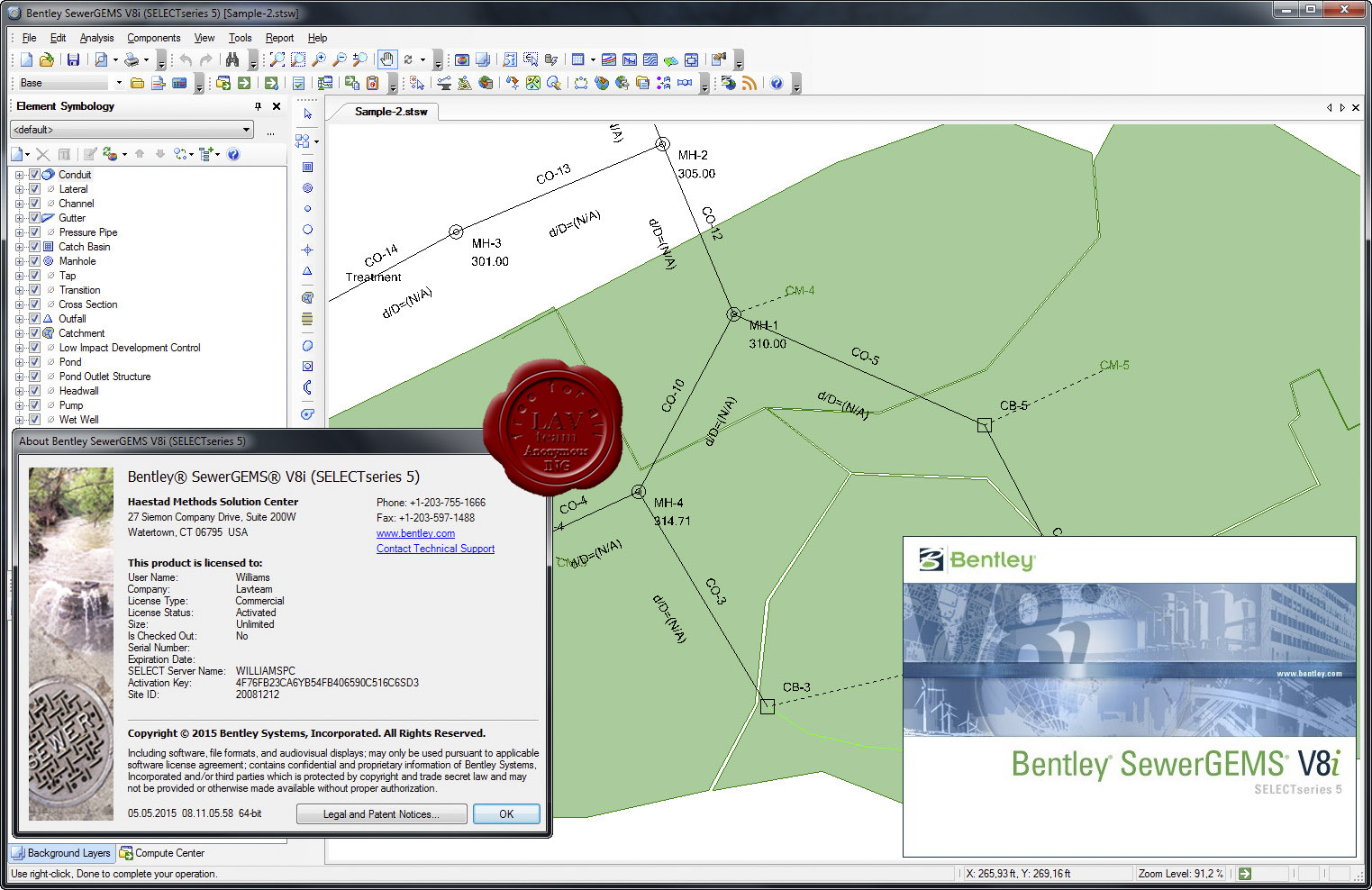Click Contact Technical Support link
This screenshot has height=890, width=1372.
click(435, 549)
